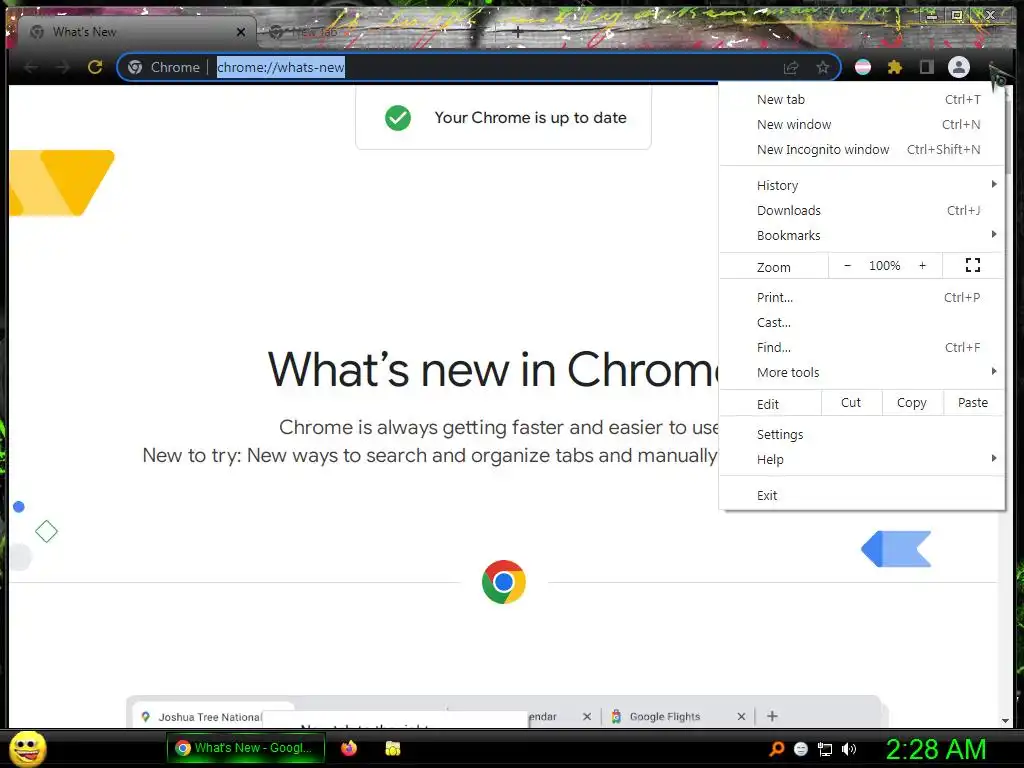Click the Chrome site info icon
This screenshot has height=768, width=1024.
pyautogui.click(x=135, y=67)
